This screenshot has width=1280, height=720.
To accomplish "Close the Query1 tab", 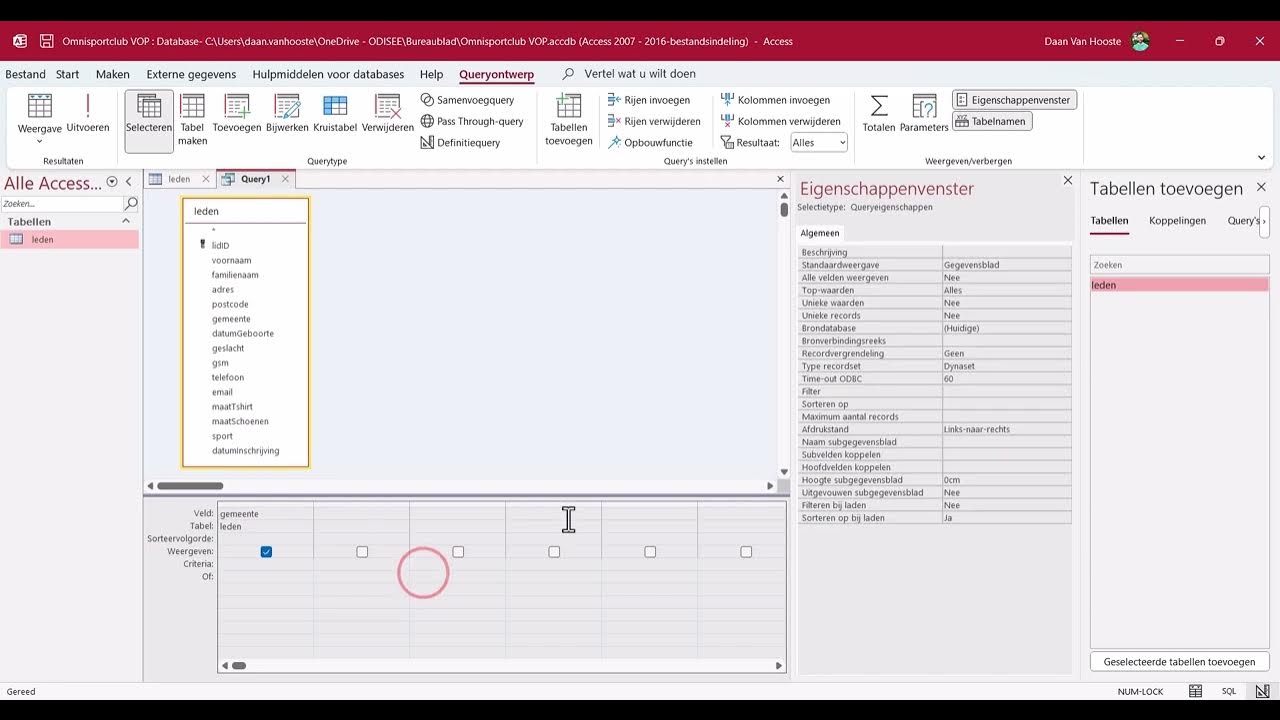I will point(285,179).
